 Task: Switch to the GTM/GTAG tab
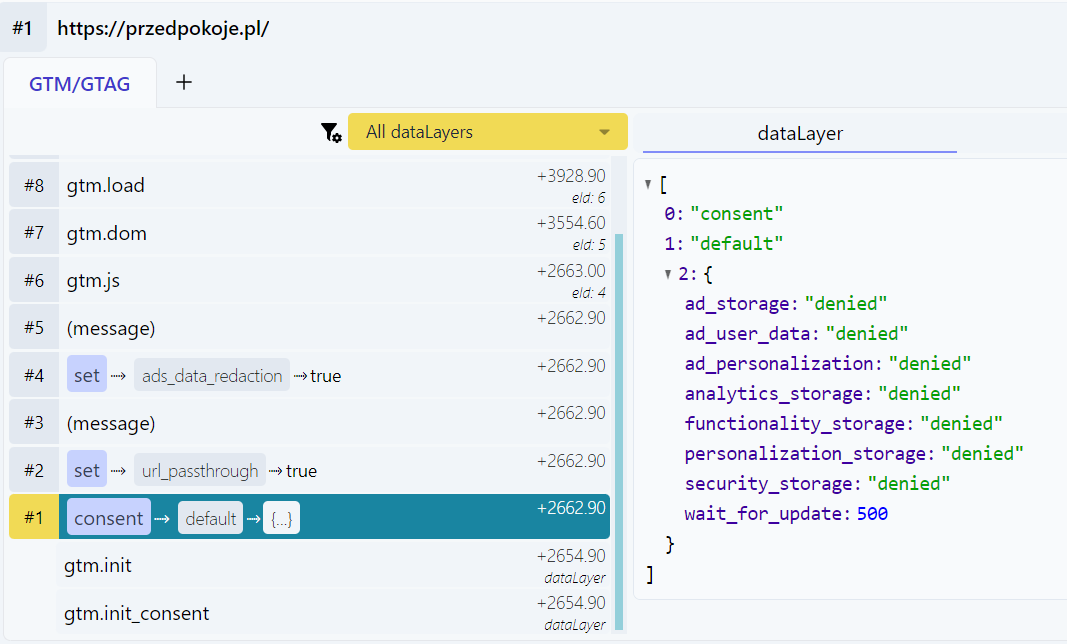[x=80, y=84]
